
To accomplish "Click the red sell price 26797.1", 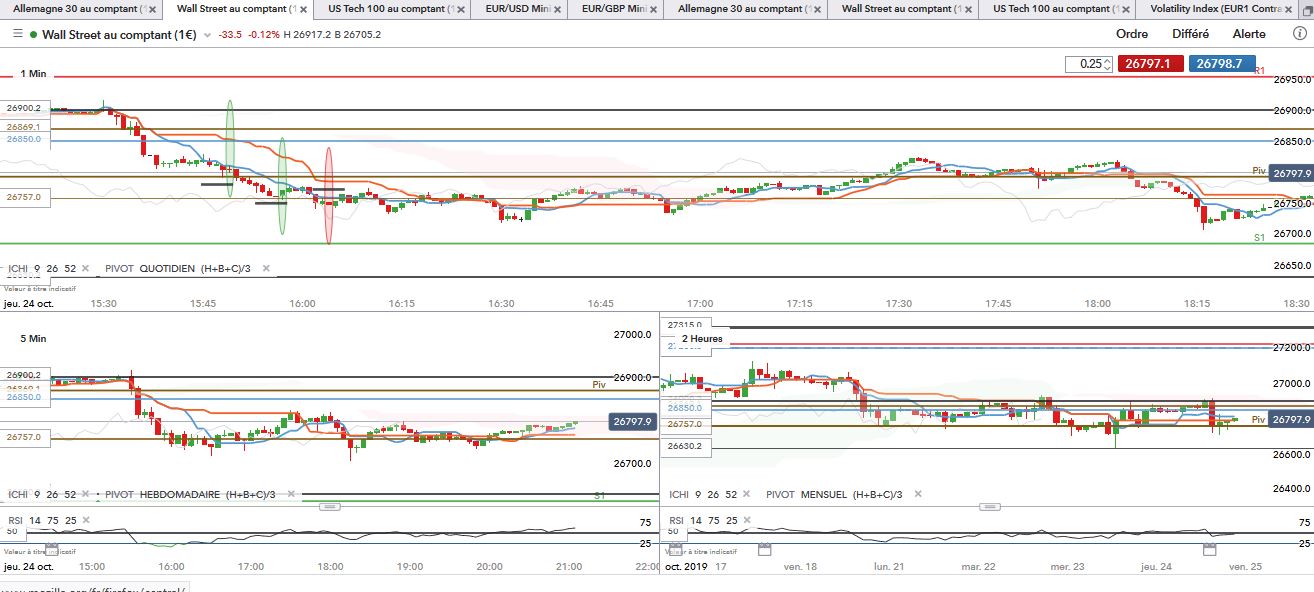I will click(x=1150, y=63).
